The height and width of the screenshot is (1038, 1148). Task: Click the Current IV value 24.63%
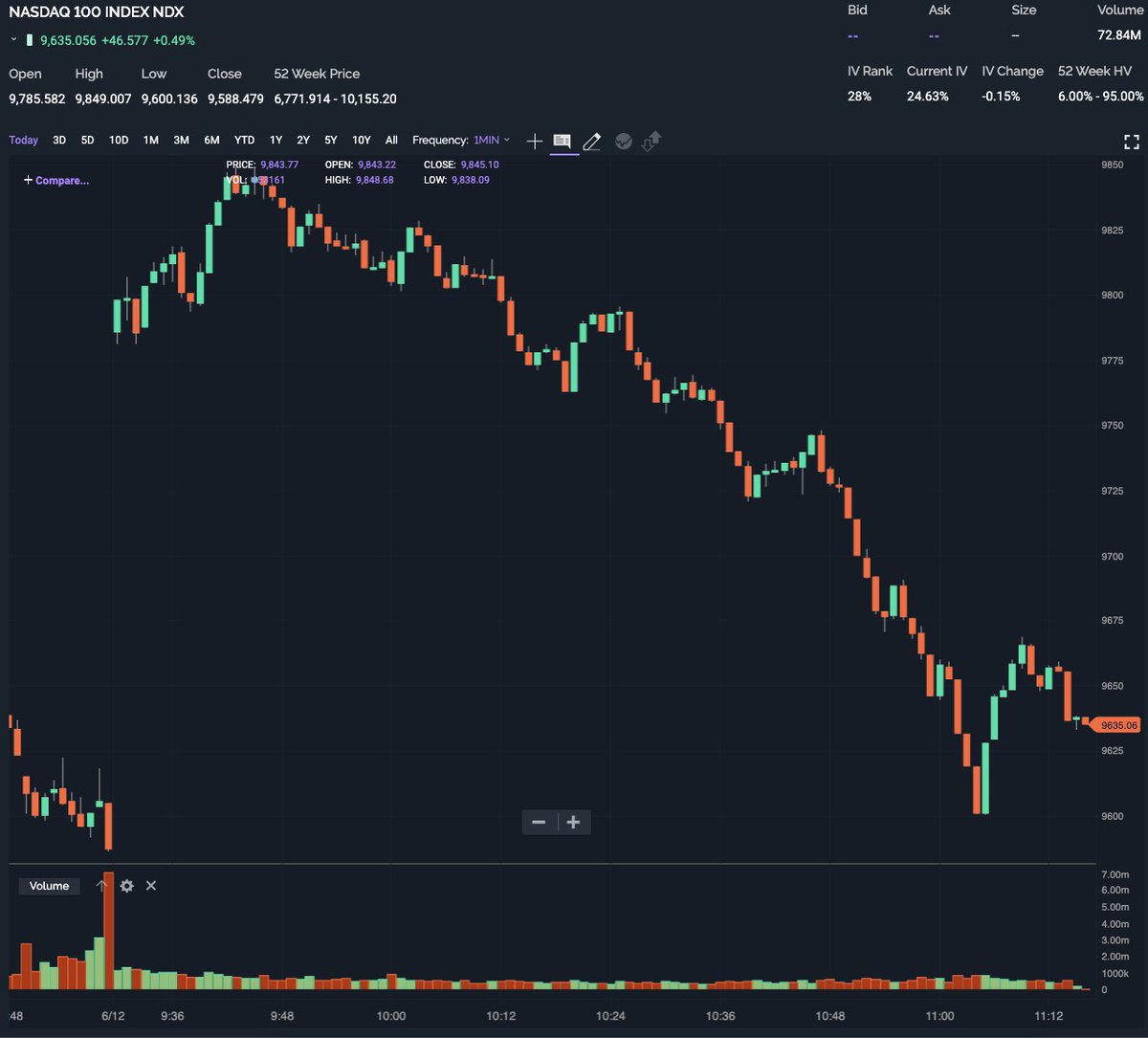click(928, 97)
